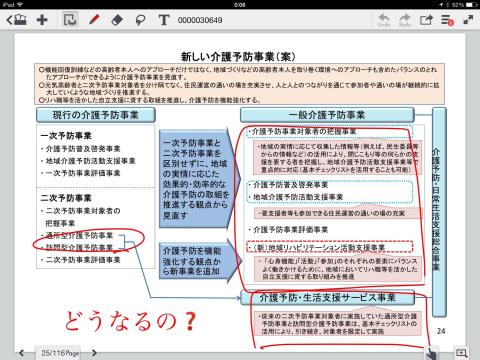This screenshot has width=480, height=360.
Task: Tap 二次予防事業評価事業 text
Action: [83, 260]
